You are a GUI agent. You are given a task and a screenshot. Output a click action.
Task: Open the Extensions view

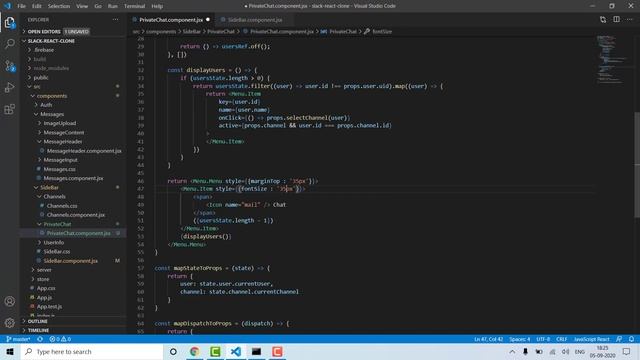click(10, 109)
